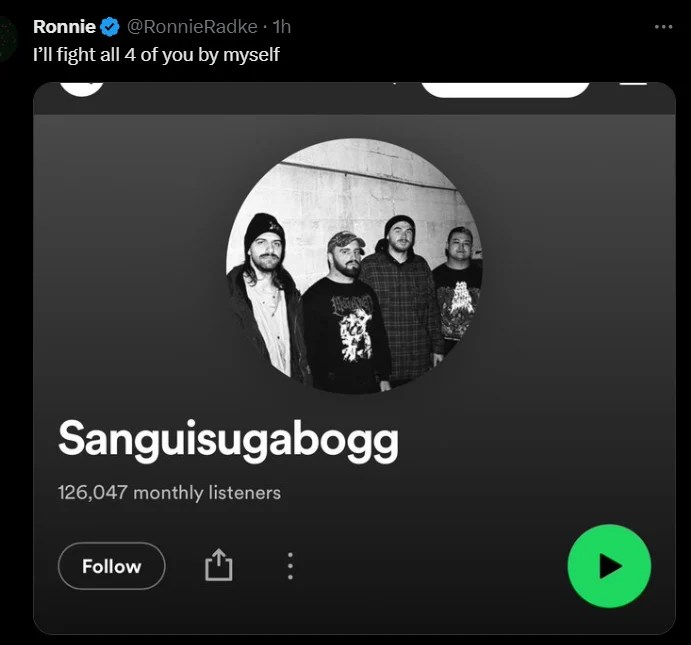
Task: Click the cropped white pill button at embed top
Action: (x=505, y=90)
